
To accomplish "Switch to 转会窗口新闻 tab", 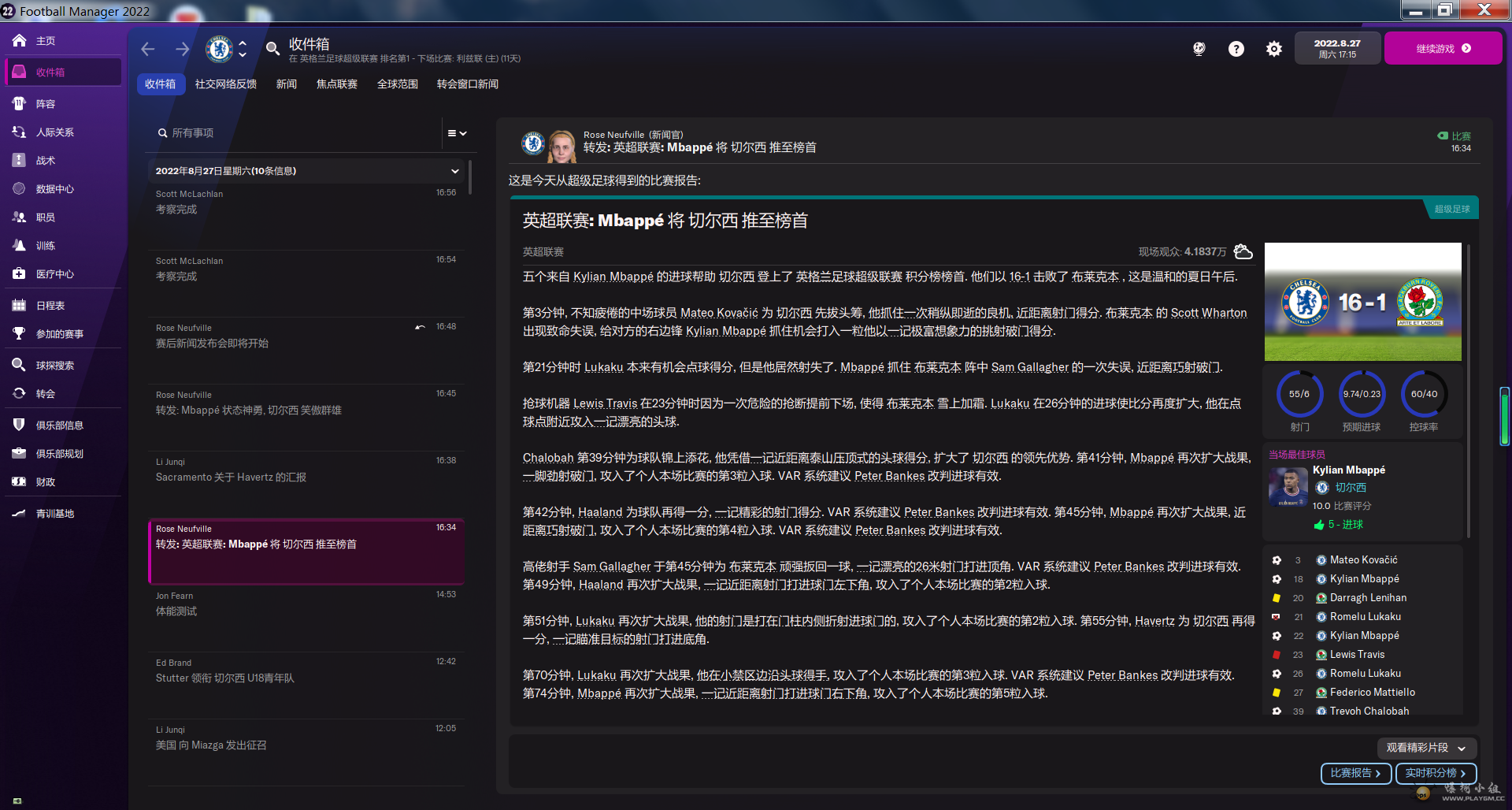I will click(468, 84).
